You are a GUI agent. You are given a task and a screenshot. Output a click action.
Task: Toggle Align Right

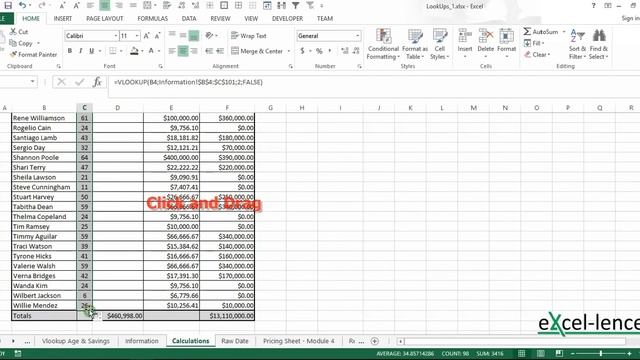tap(194, 51)
